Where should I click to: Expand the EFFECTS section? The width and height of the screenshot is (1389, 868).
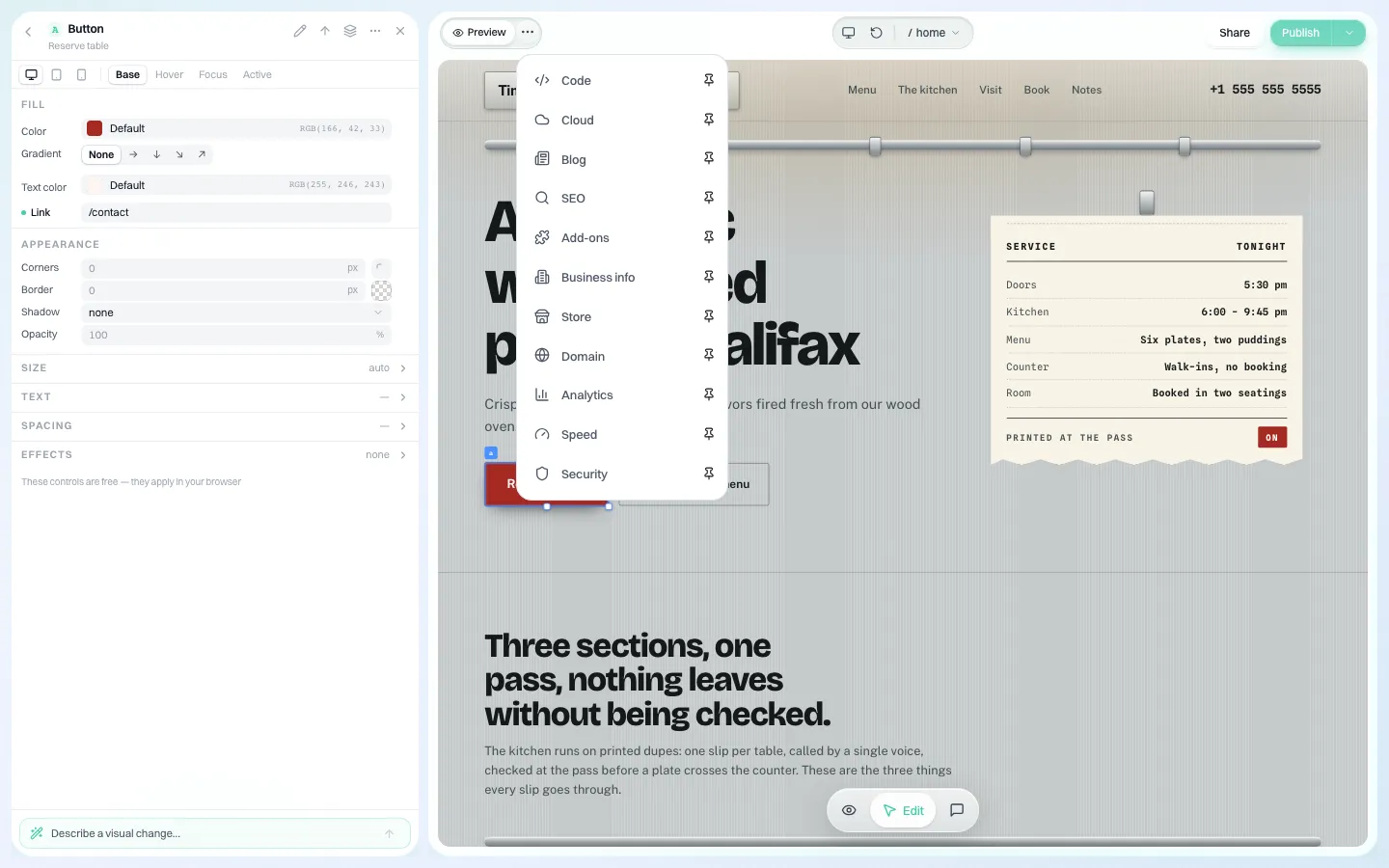click(x=214, y=455)
